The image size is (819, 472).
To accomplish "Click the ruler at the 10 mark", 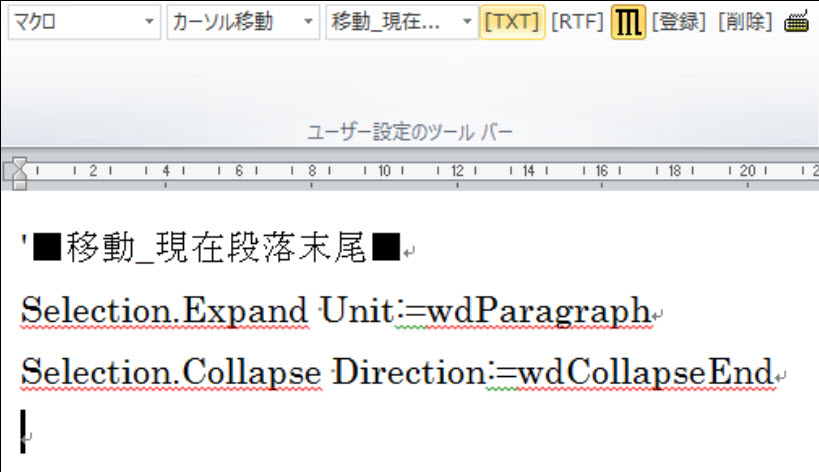I will click(384, 171).
